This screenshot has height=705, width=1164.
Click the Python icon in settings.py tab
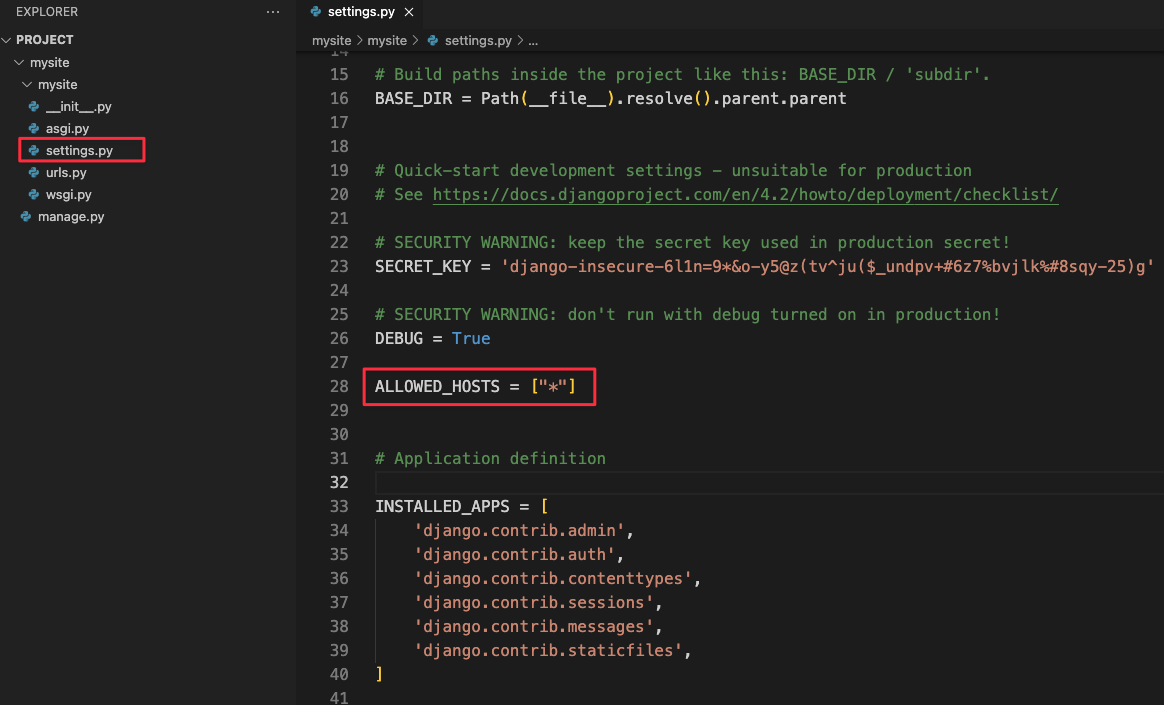coord(315,11)
